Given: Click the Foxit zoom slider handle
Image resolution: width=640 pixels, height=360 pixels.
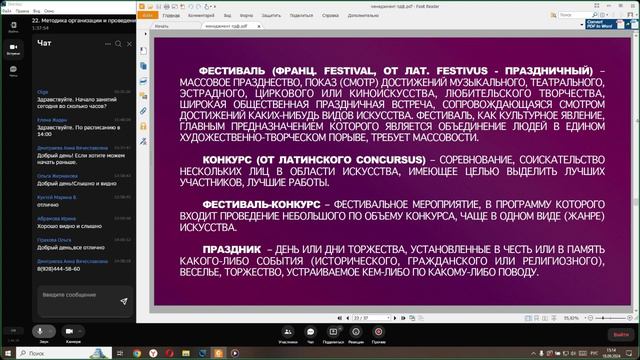Looking at the screenshot, I should tap(603, 318).
